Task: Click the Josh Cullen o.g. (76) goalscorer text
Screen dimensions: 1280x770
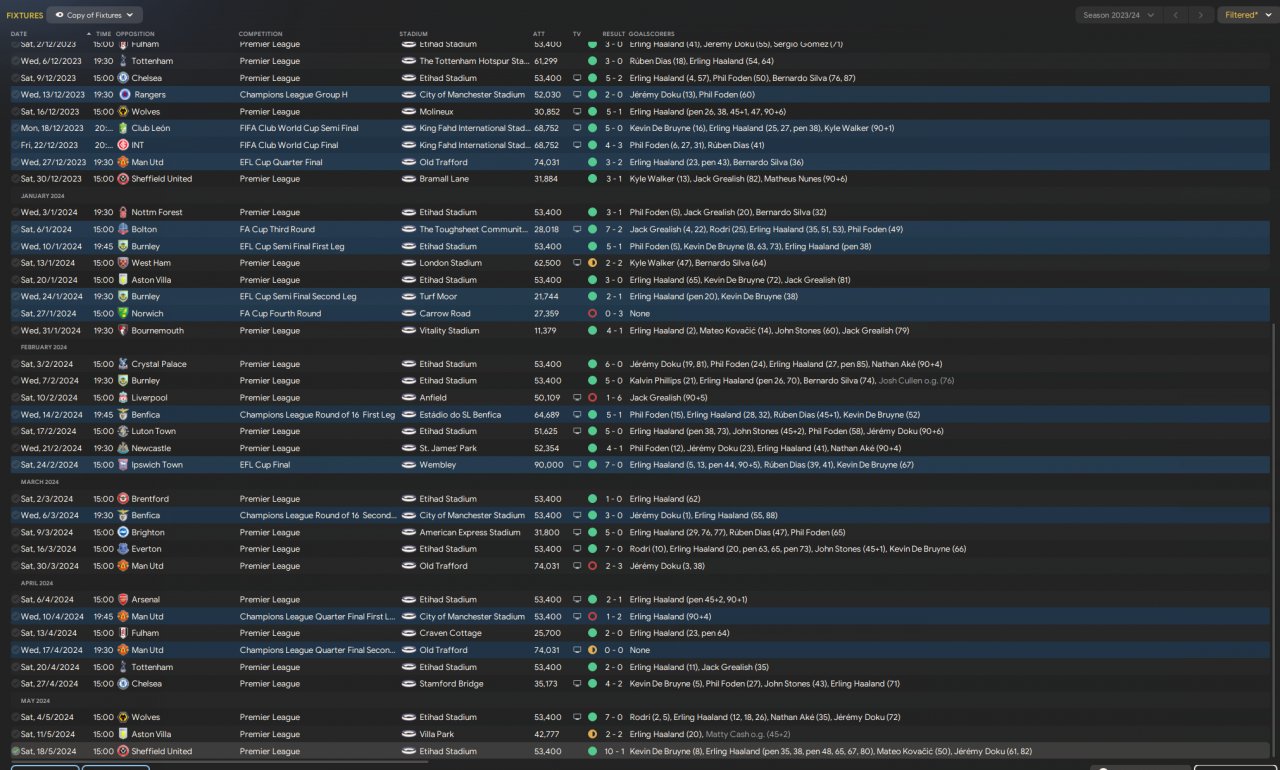Action: click(x=916, y=381)
